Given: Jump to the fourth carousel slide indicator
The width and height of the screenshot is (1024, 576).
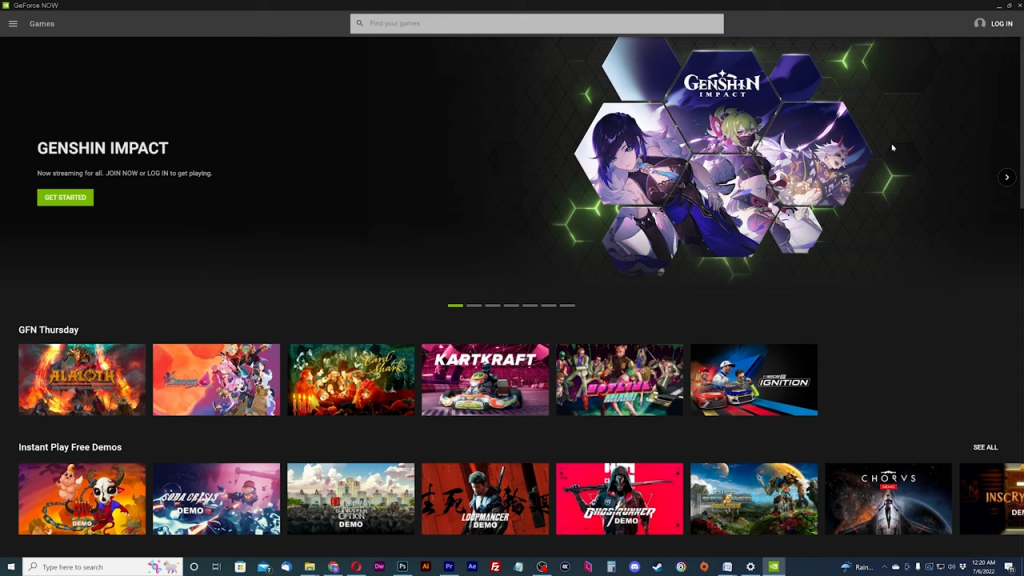Looking at the screenshot, I should click(x=511, y=305).
